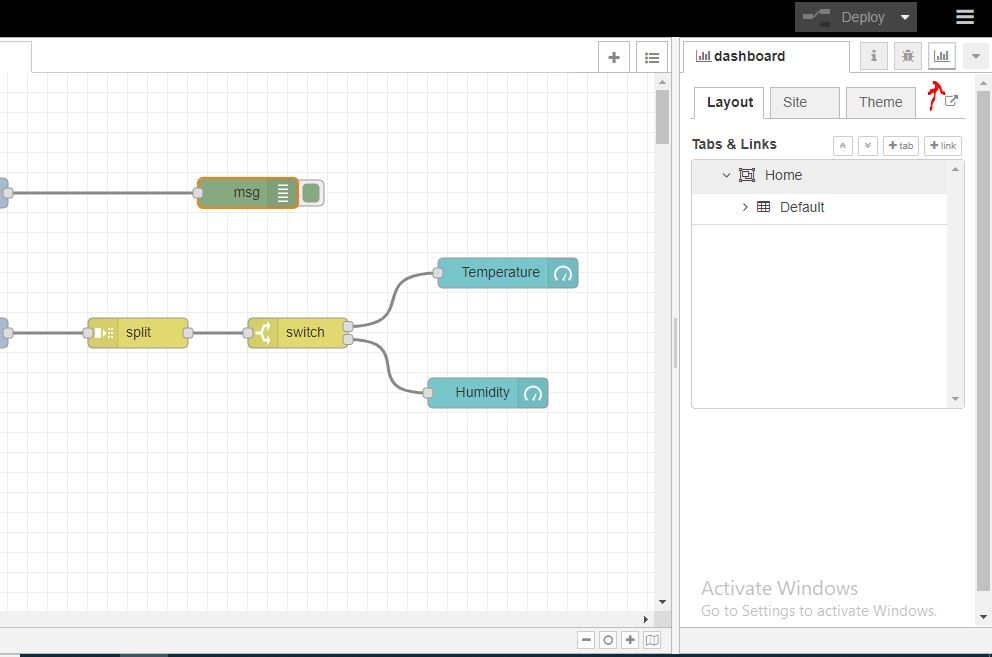This screenshot has width=992, height=657.
Task: Add a new link button
Action: tap(943, 146)
